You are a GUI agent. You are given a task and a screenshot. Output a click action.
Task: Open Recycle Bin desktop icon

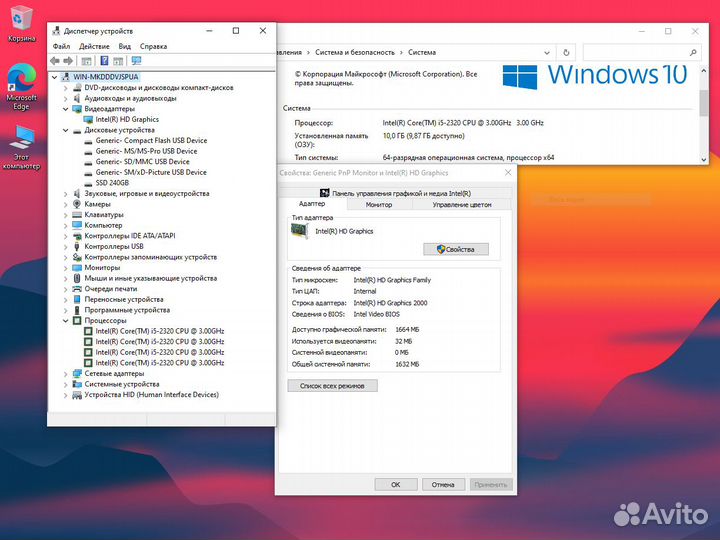pos(21,23)
